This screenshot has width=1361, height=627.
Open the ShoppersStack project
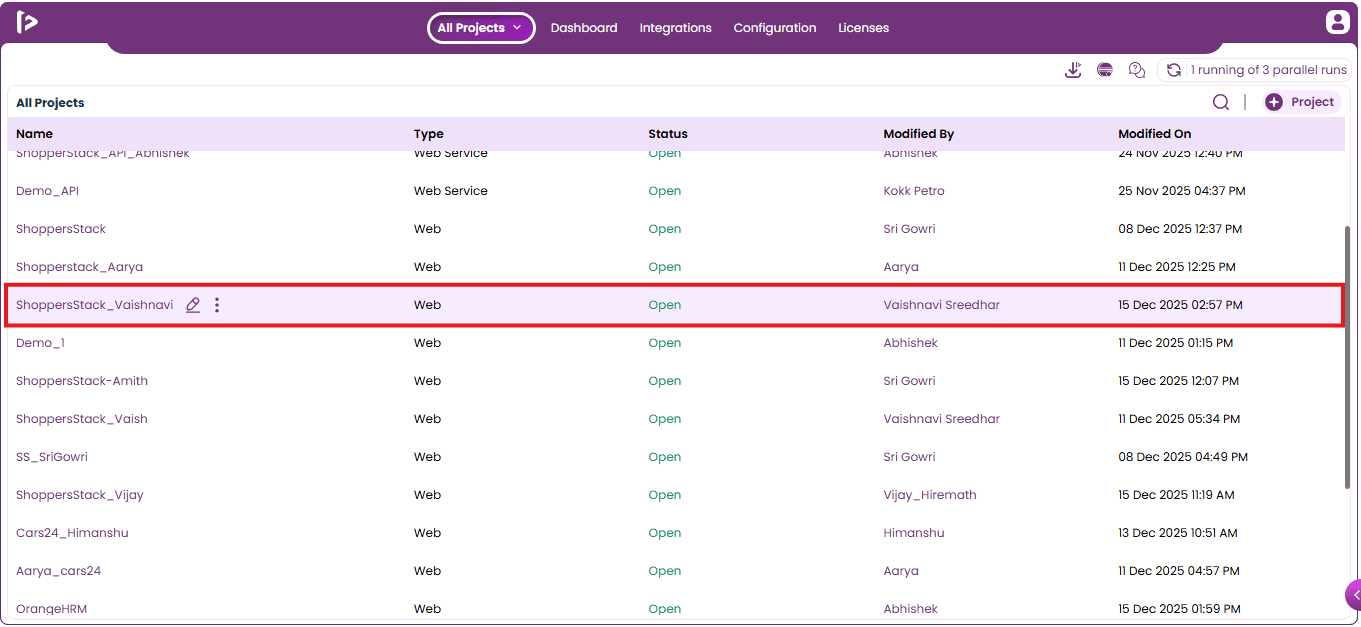[x=61, y=229]
